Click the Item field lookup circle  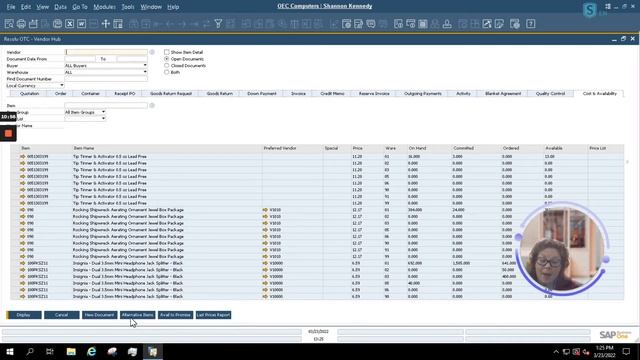pyautogui.click(x=152, y=105)
